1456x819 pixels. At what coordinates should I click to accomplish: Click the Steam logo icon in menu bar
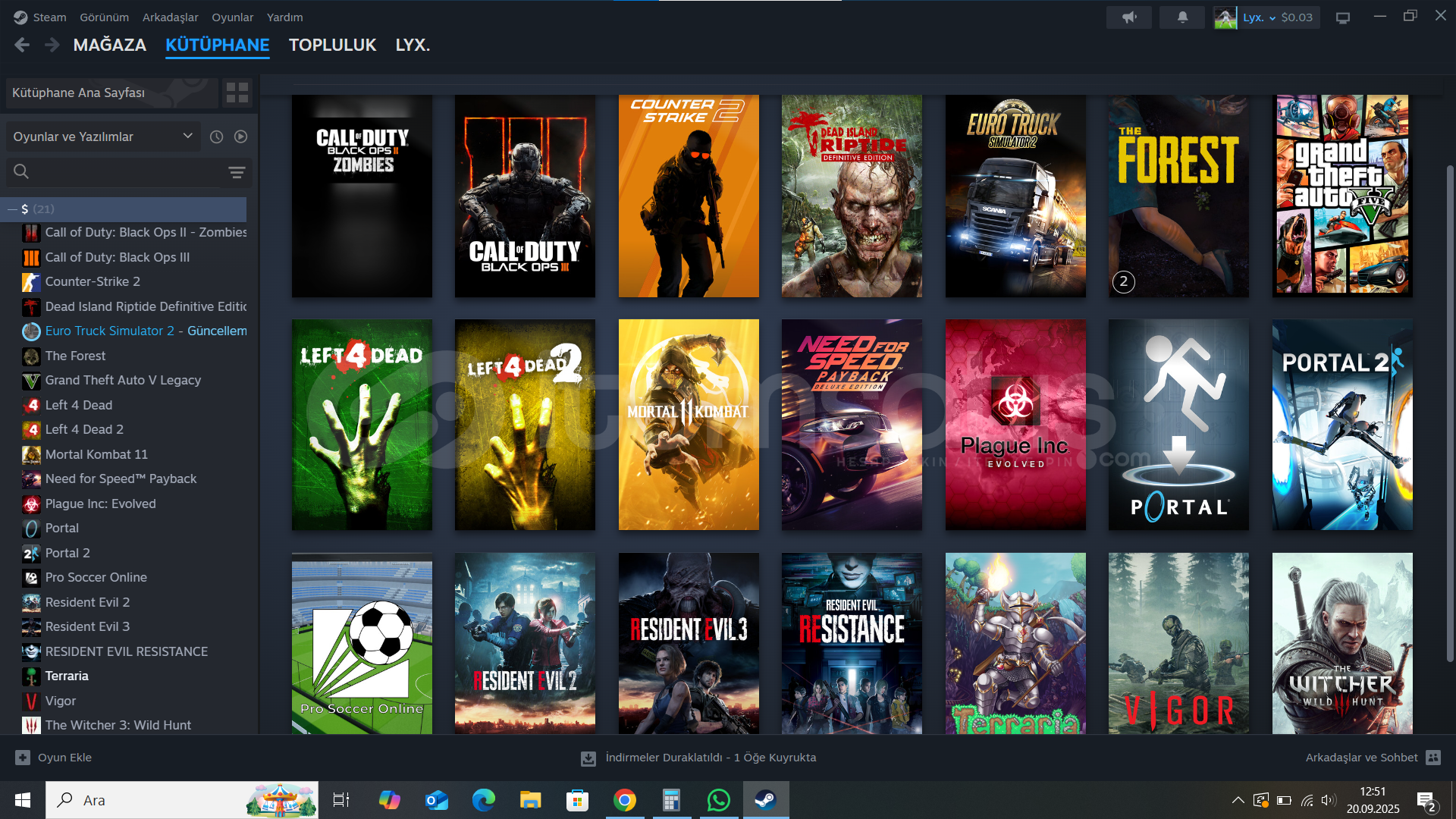coord(20,17)
